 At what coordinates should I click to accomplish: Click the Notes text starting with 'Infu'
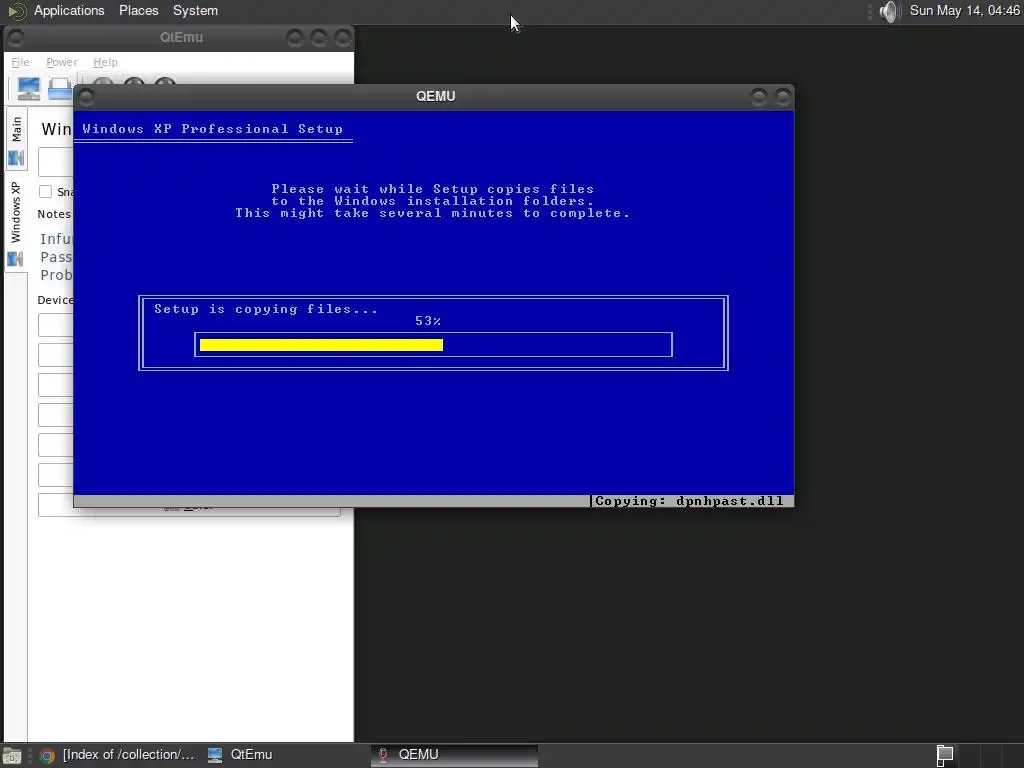coord(56,239)
